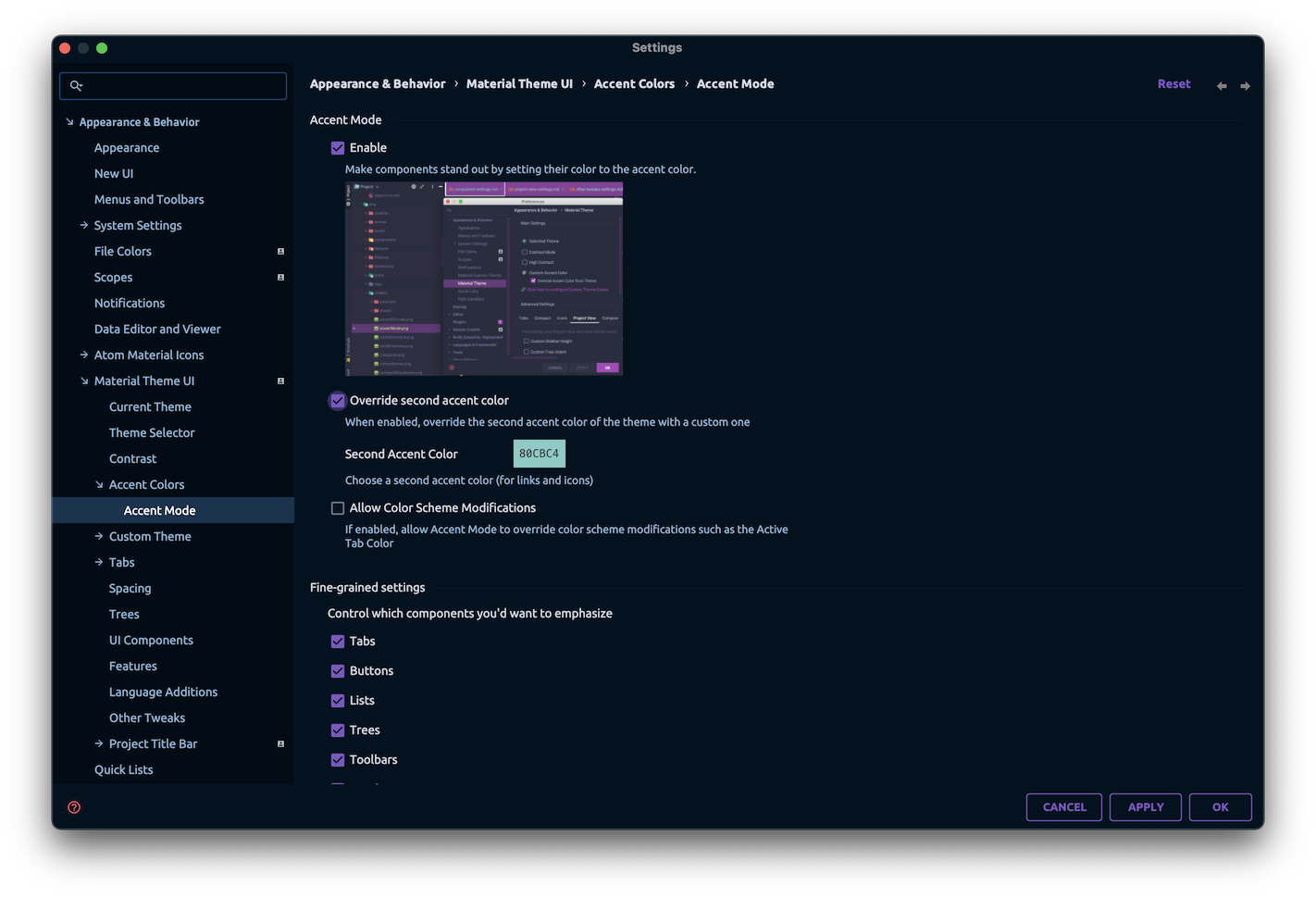Click the forward navigation arrow near Reset

pyautogui.click(x=1245, y=85)
